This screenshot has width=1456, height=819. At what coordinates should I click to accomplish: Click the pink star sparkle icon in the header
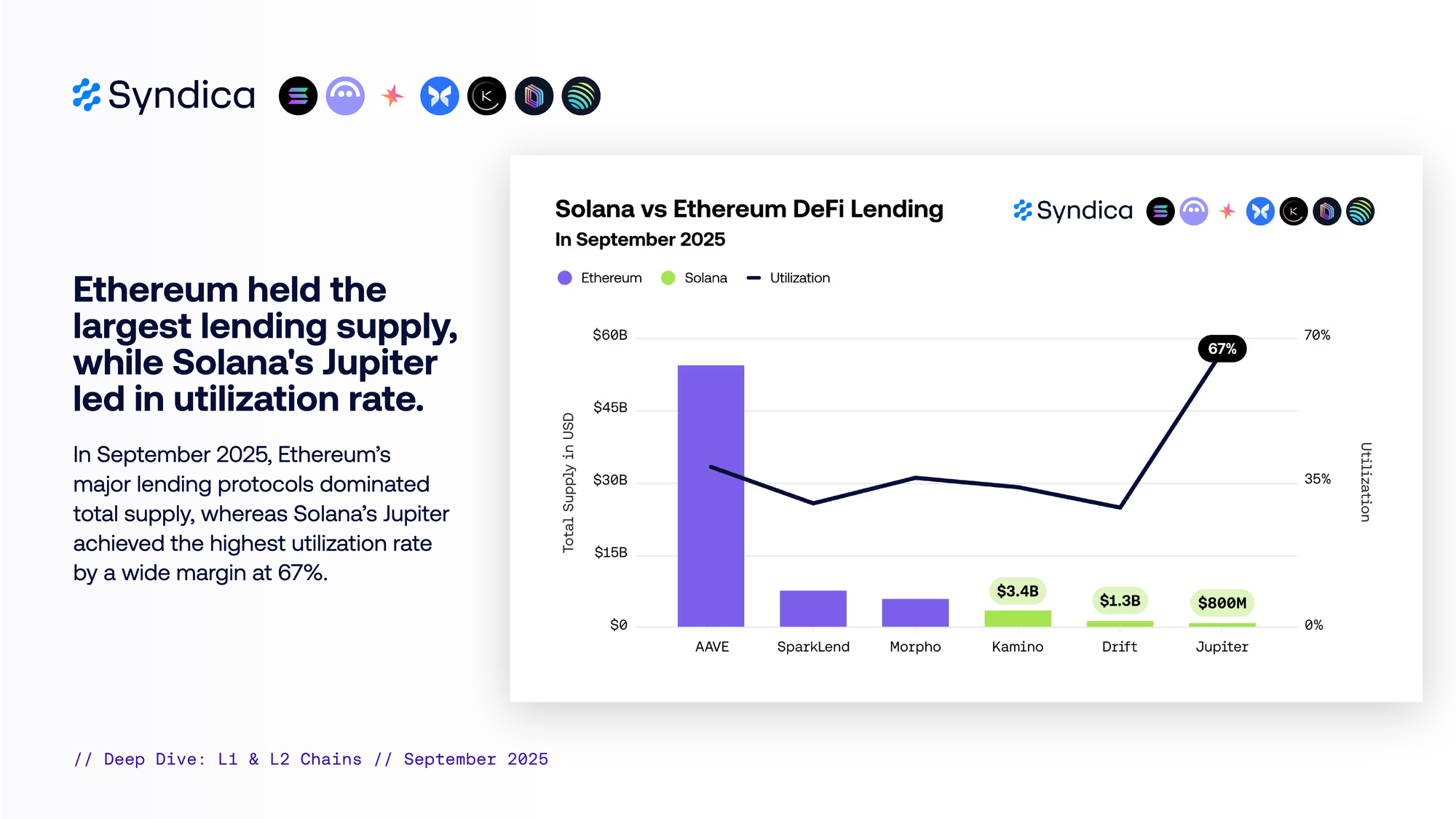[392, 96]
